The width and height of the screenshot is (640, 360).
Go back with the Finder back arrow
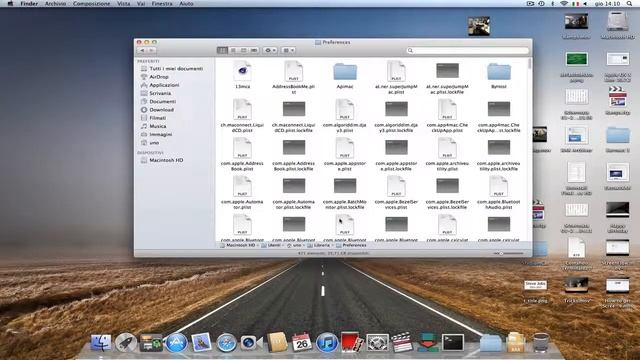click(x=142, y=50)
